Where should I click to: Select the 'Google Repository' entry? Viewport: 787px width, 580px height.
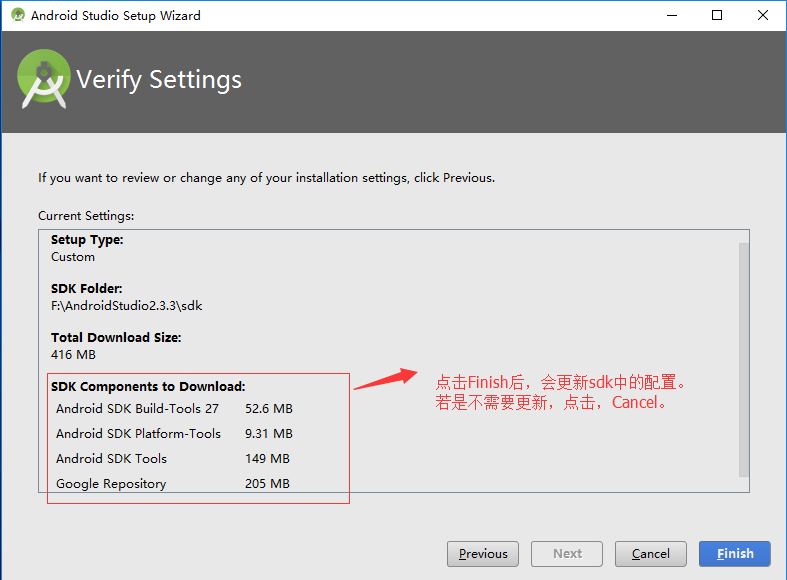(x=111, y=484)
